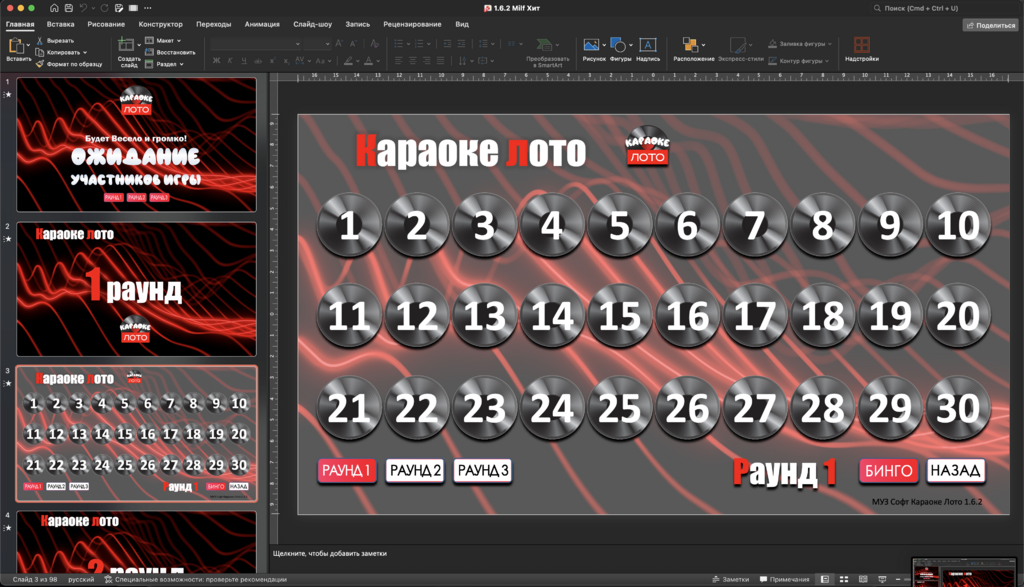The width and height of the screenshot is (1024, 587).
Task: Toggle superscript x² formatting
Action: 272,61
